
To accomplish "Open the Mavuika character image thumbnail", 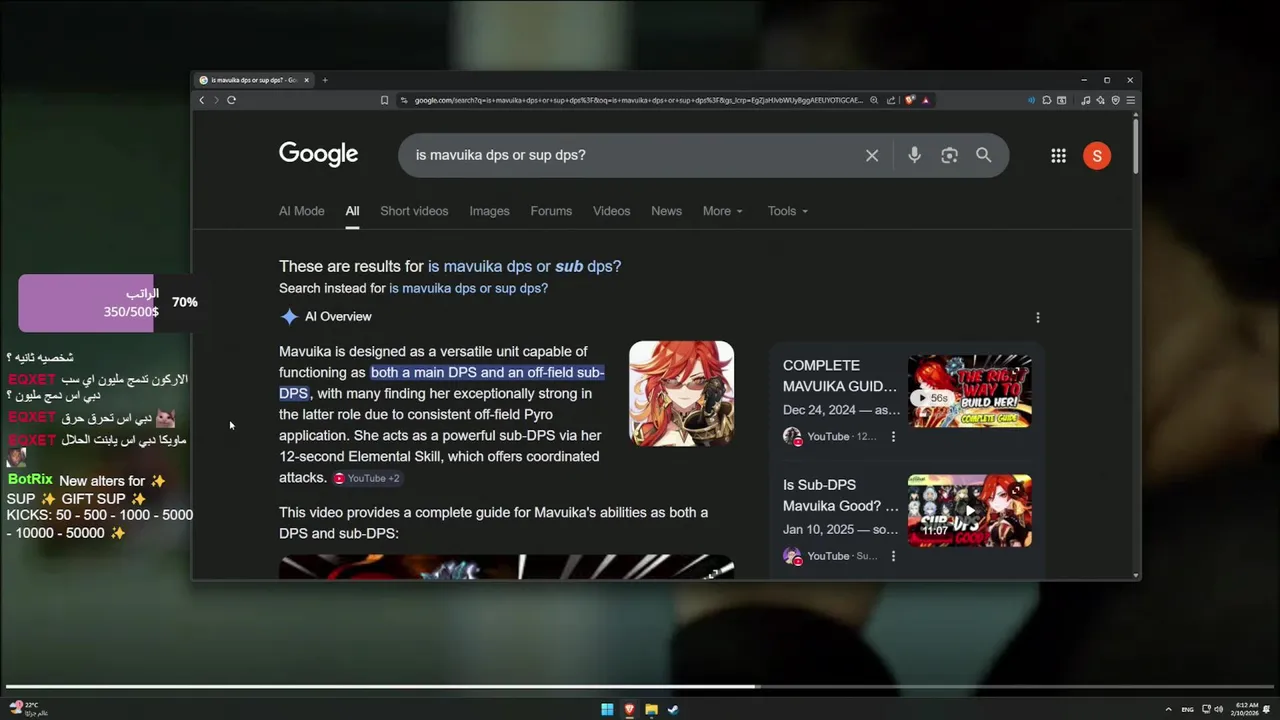I will pyautogui.click(x=681, y=393).
